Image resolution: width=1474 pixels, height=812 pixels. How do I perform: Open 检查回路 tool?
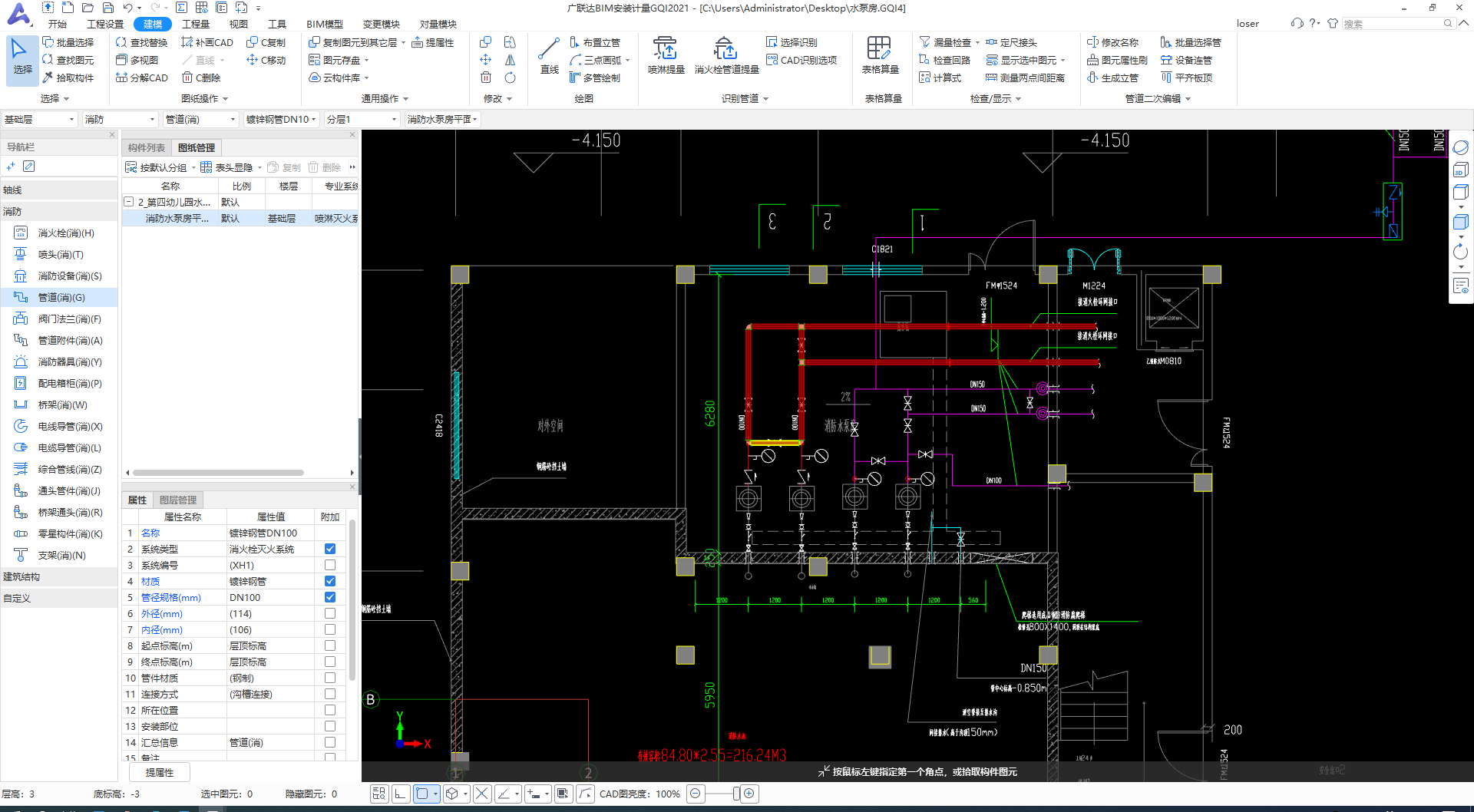point(945,60)
